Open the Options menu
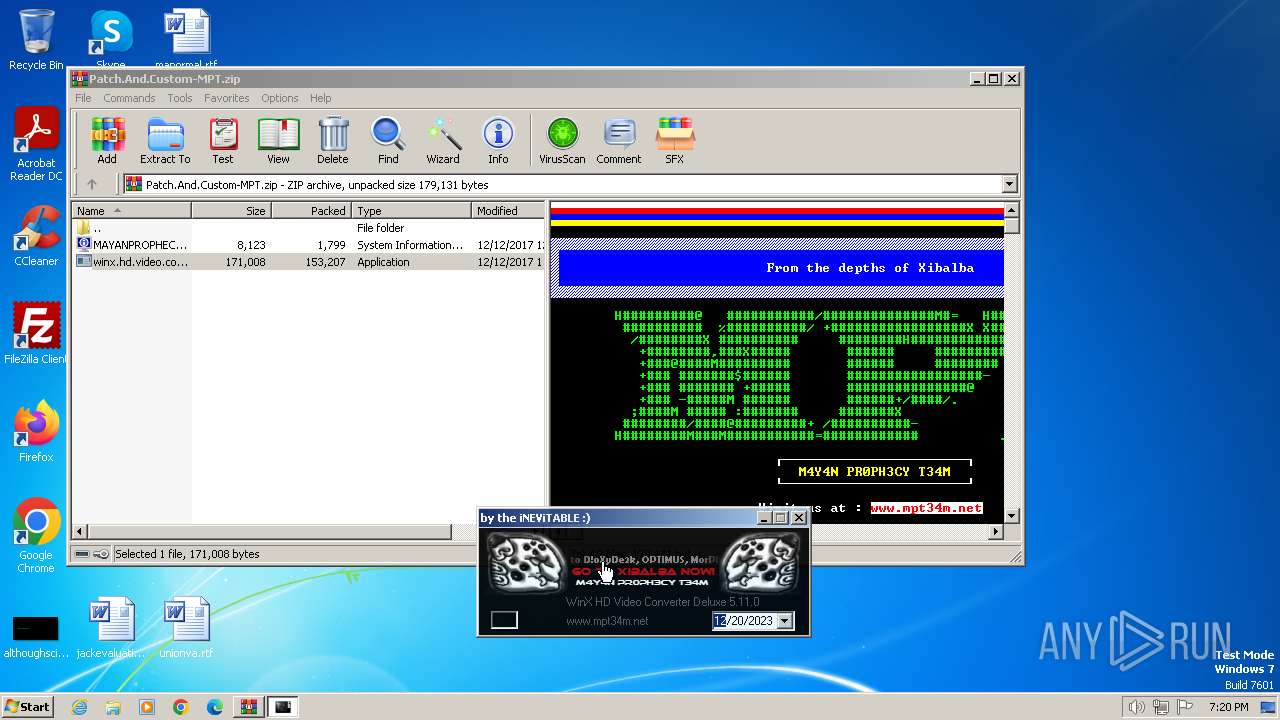The width and height of the screenshot is (1280, 720). pyautogui.click(x=280, y=98)
